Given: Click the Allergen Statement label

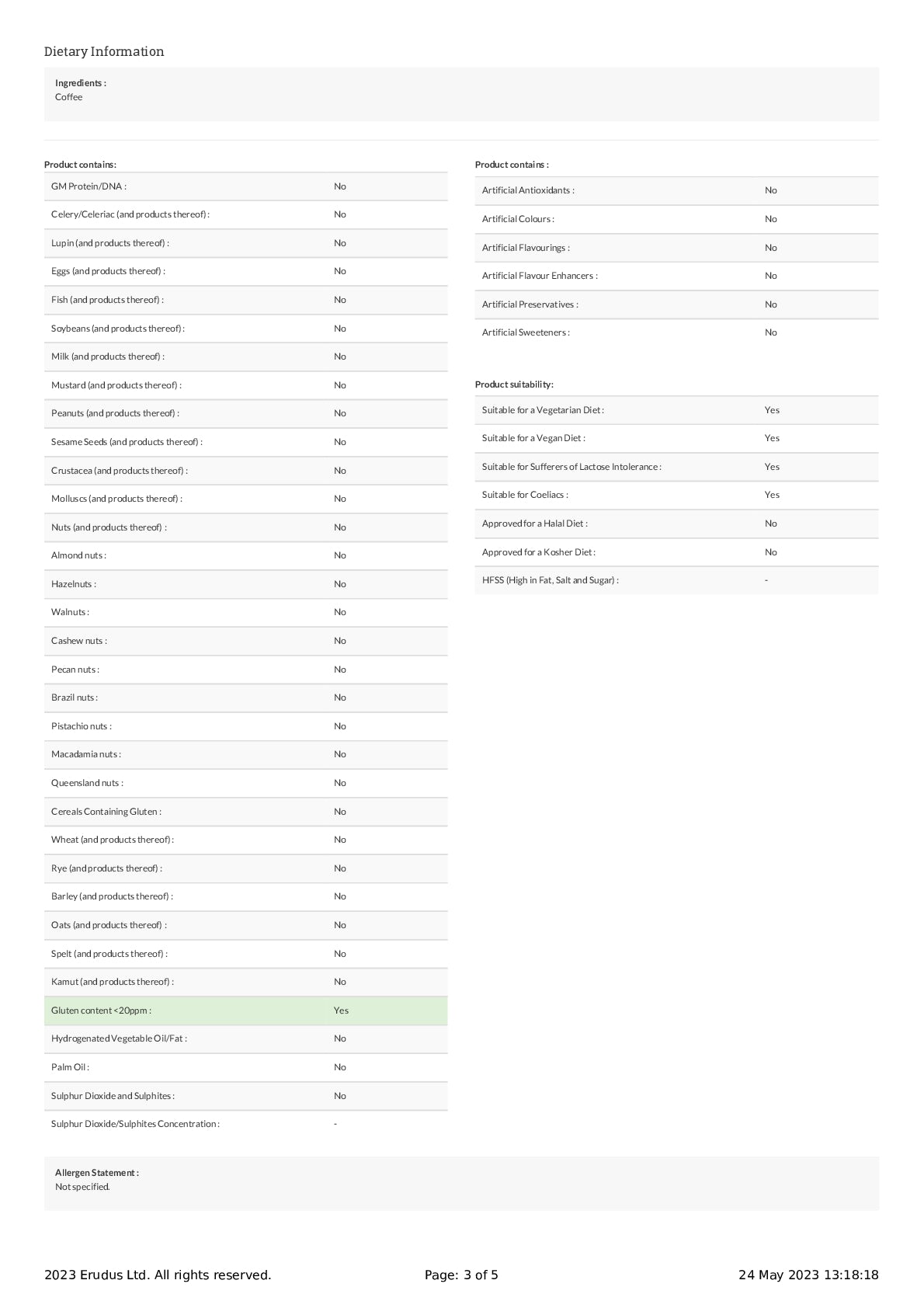Looking at the screenshot, I should point(97,1173).
